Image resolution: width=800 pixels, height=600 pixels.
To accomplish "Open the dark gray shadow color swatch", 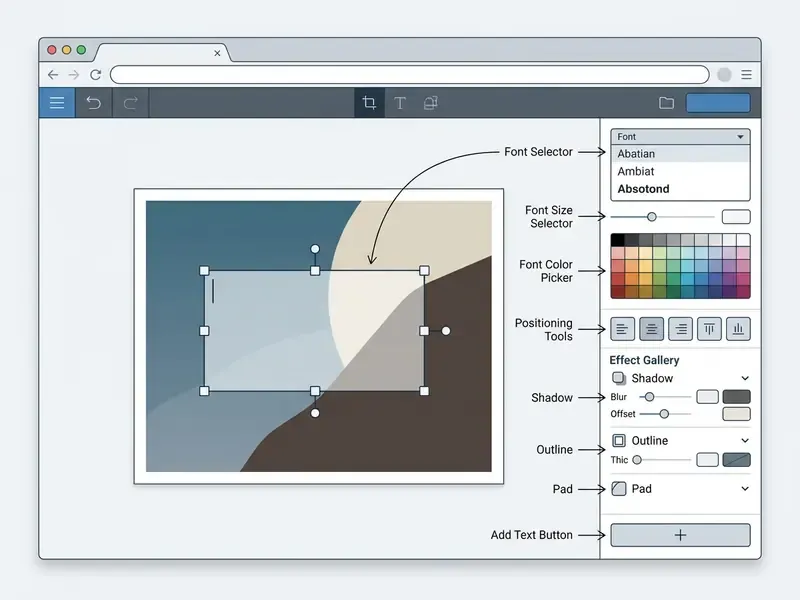I will pyautogui.click(x=736, y=396).
